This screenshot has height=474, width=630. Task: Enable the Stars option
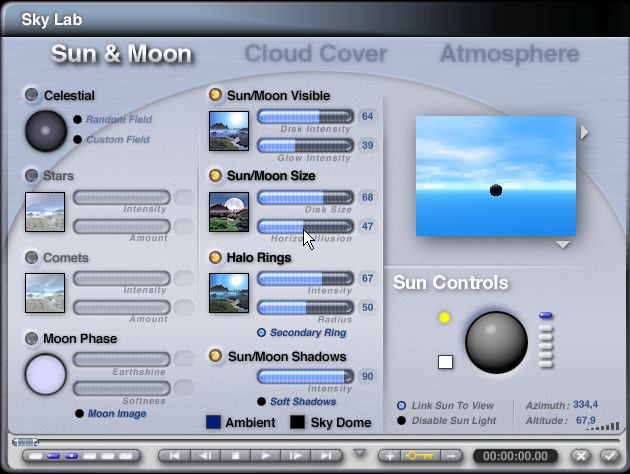pos(31,176)
